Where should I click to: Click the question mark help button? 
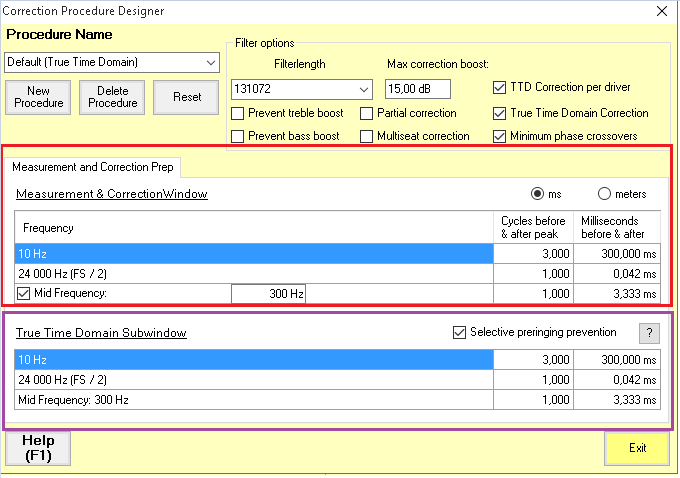(649, 333)
